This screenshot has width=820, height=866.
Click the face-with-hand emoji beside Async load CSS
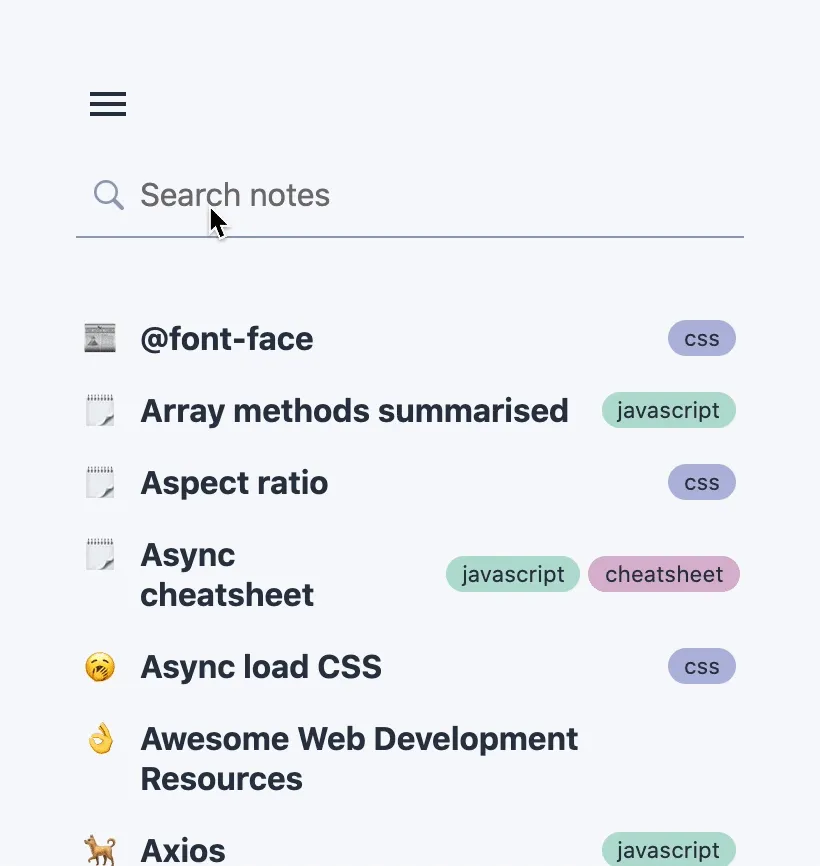[x=100, y=666]
